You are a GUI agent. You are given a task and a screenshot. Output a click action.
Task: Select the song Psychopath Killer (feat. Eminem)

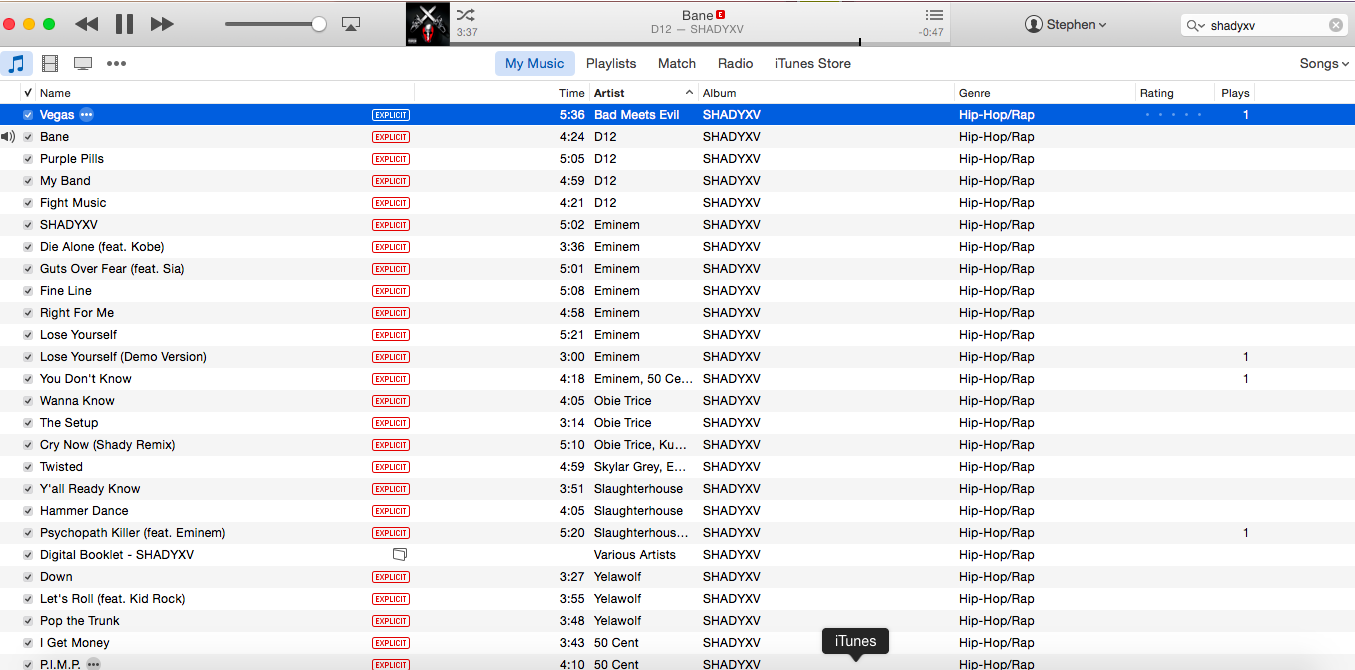[x=133, y=533]
